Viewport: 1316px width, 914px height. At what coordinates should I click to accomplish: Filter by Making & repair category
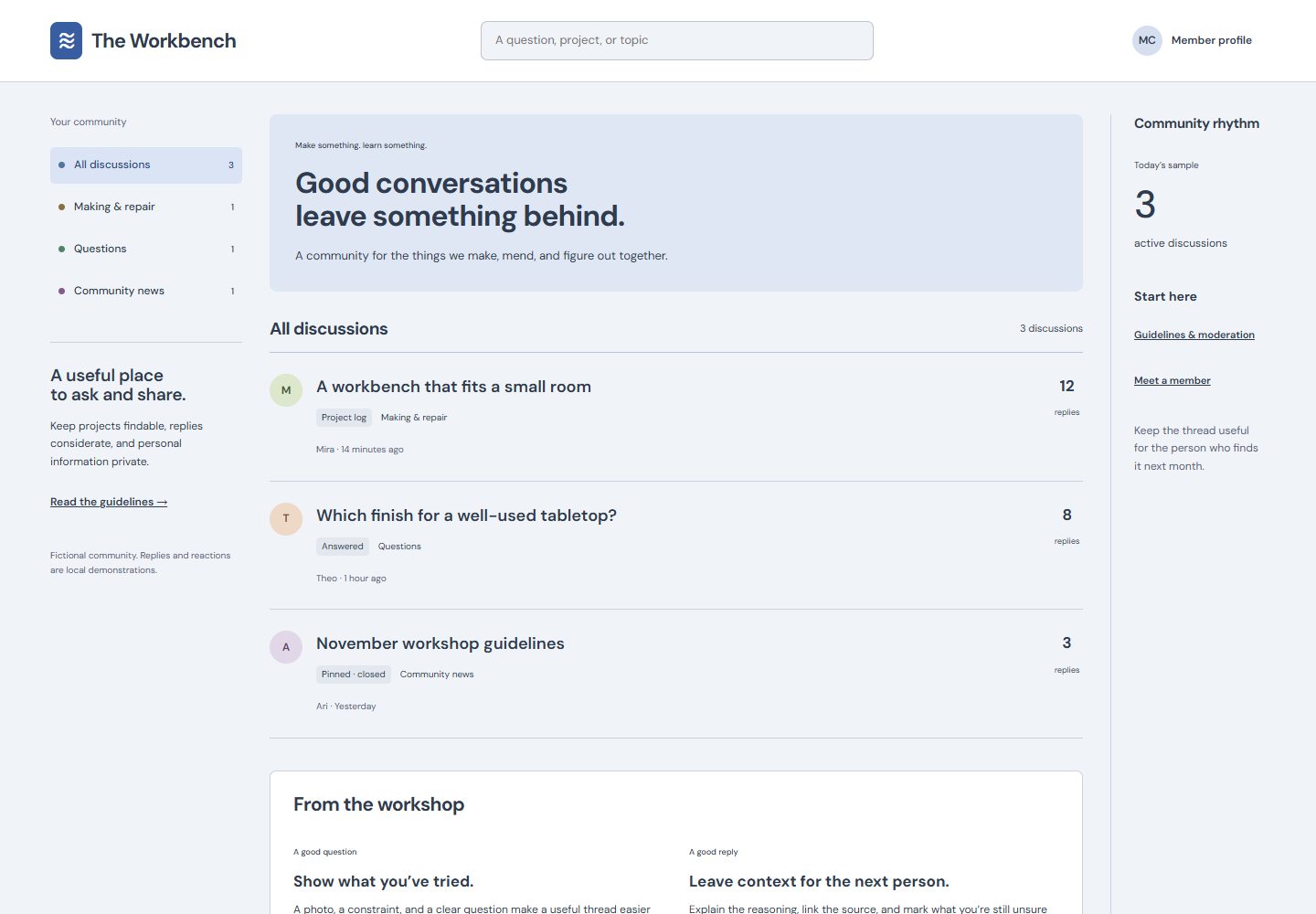coord(146,207)
